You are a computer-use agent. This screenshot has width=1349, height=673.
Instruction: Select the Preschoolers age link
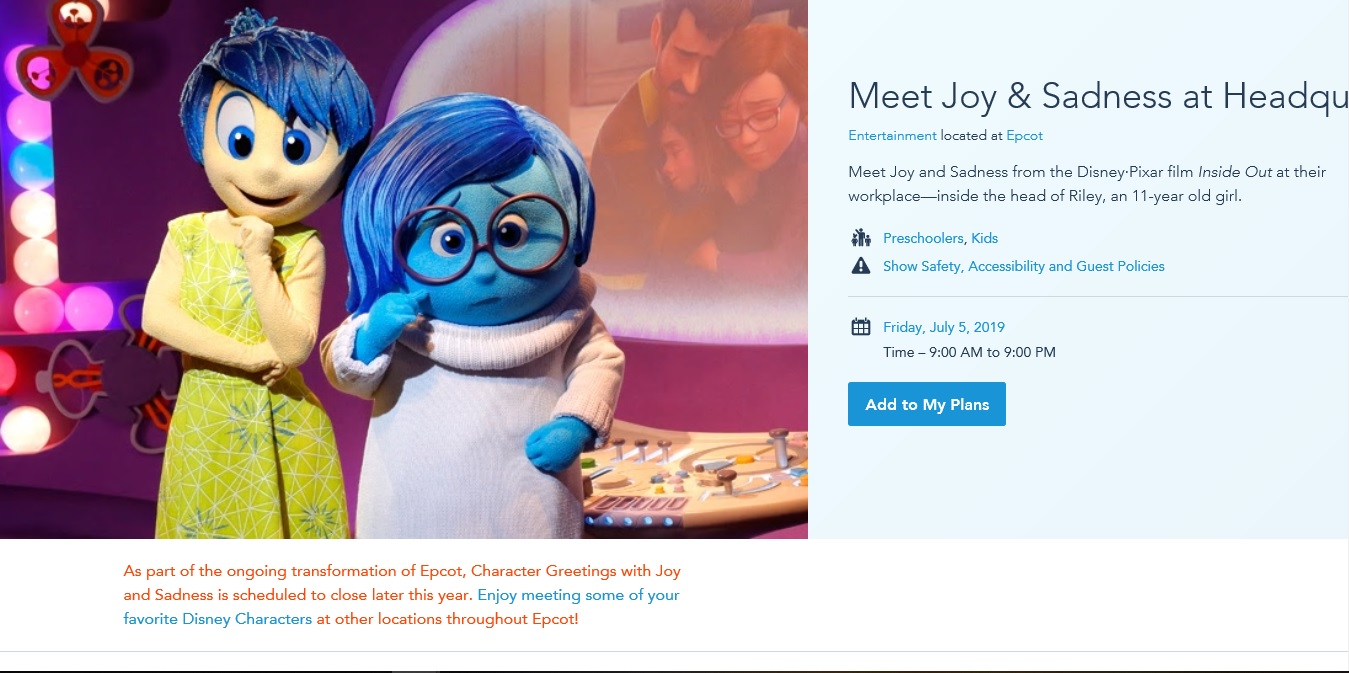pos(923,238)
